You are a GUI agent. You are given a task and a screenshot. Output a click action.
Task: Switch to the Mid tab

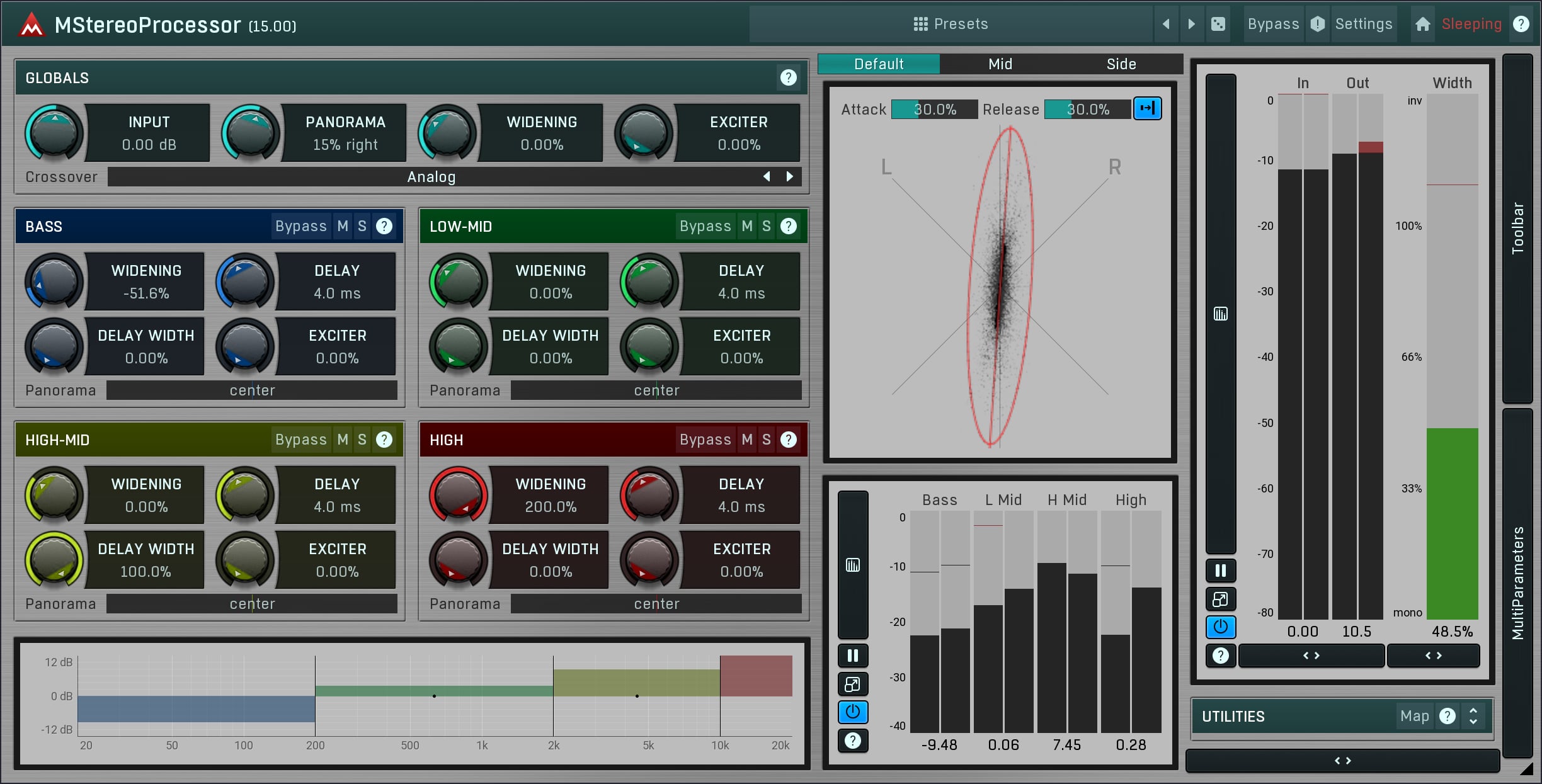coord(999,64)
